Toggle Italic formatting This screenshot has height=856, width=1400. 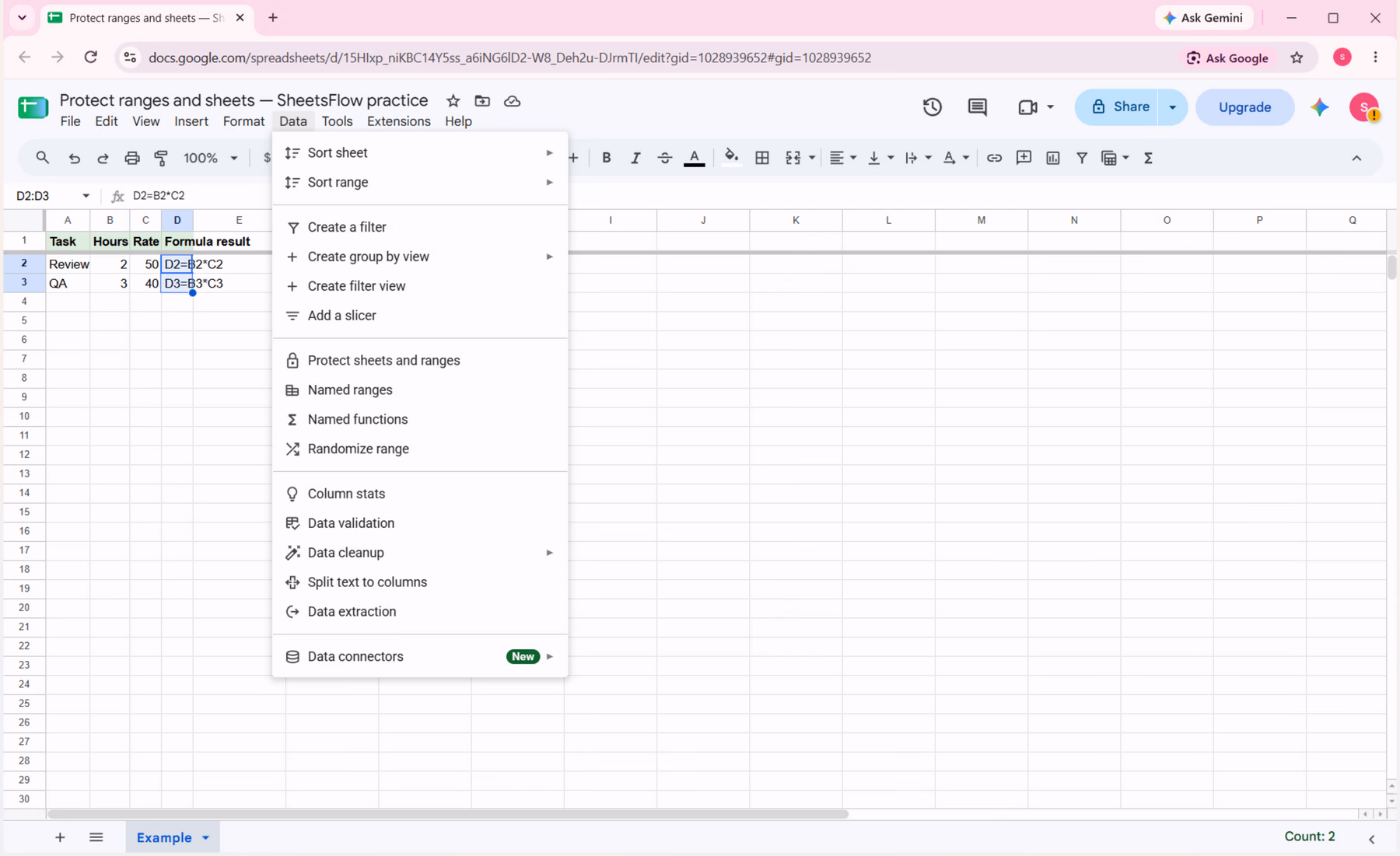click(635, 158)
